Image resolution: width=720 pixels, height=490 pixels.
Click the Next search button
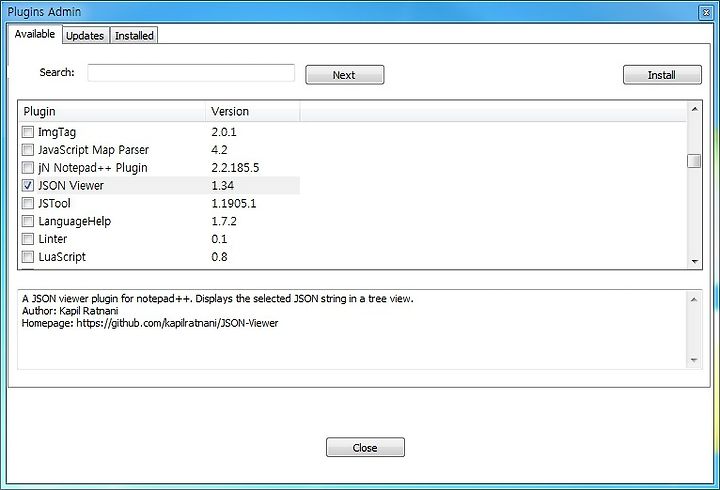[344, 75]
